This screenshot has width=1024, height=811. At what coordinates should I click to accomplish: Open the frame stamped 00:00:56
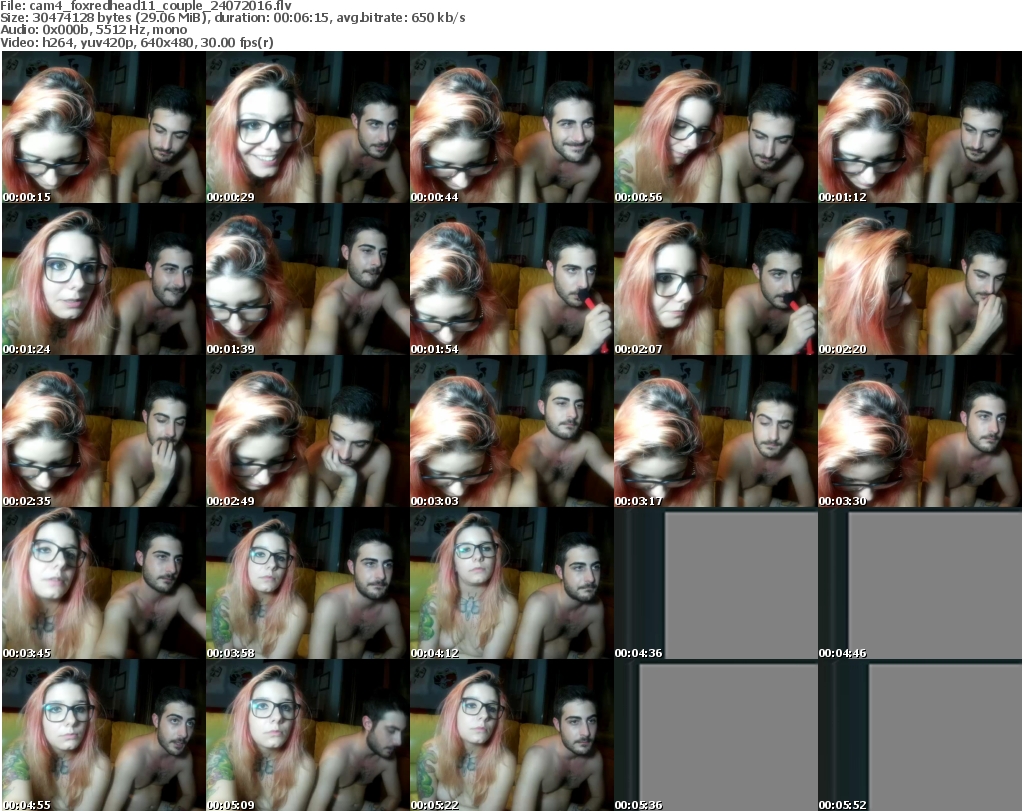(x=716, y=127)
